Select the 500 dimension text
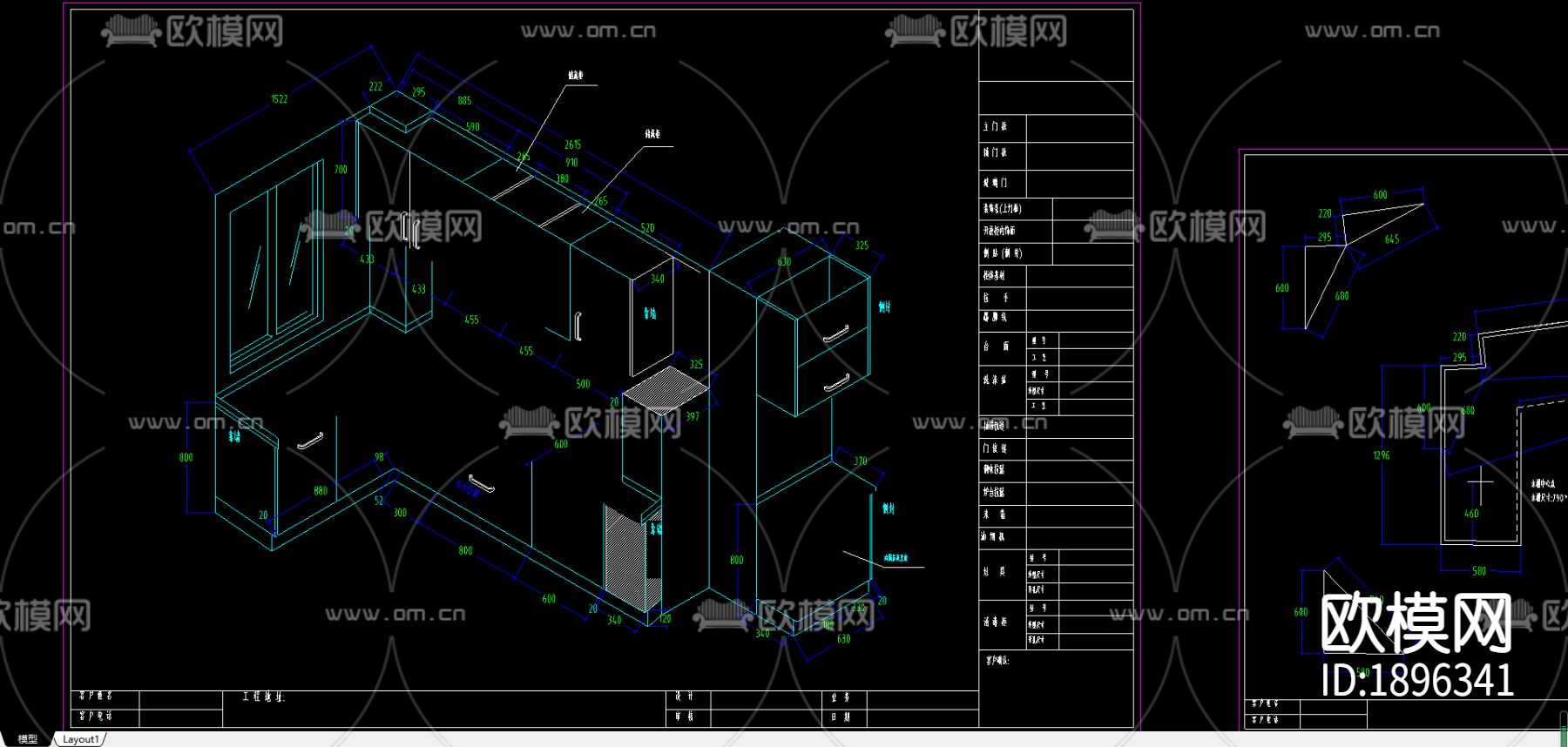 click(x=583, y=384)
